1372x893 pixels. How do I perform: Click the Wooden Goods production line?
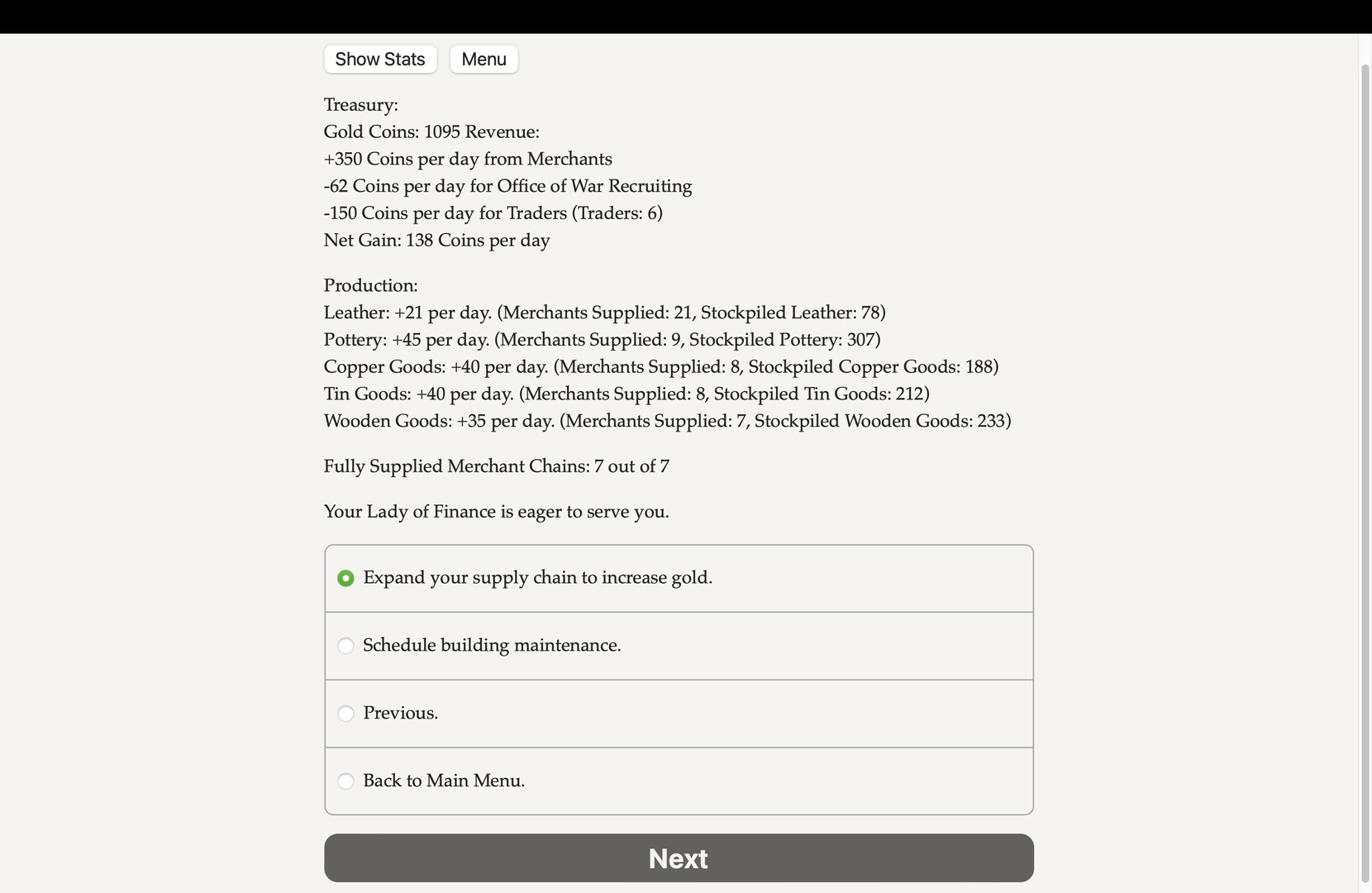[x=667, y=422]
